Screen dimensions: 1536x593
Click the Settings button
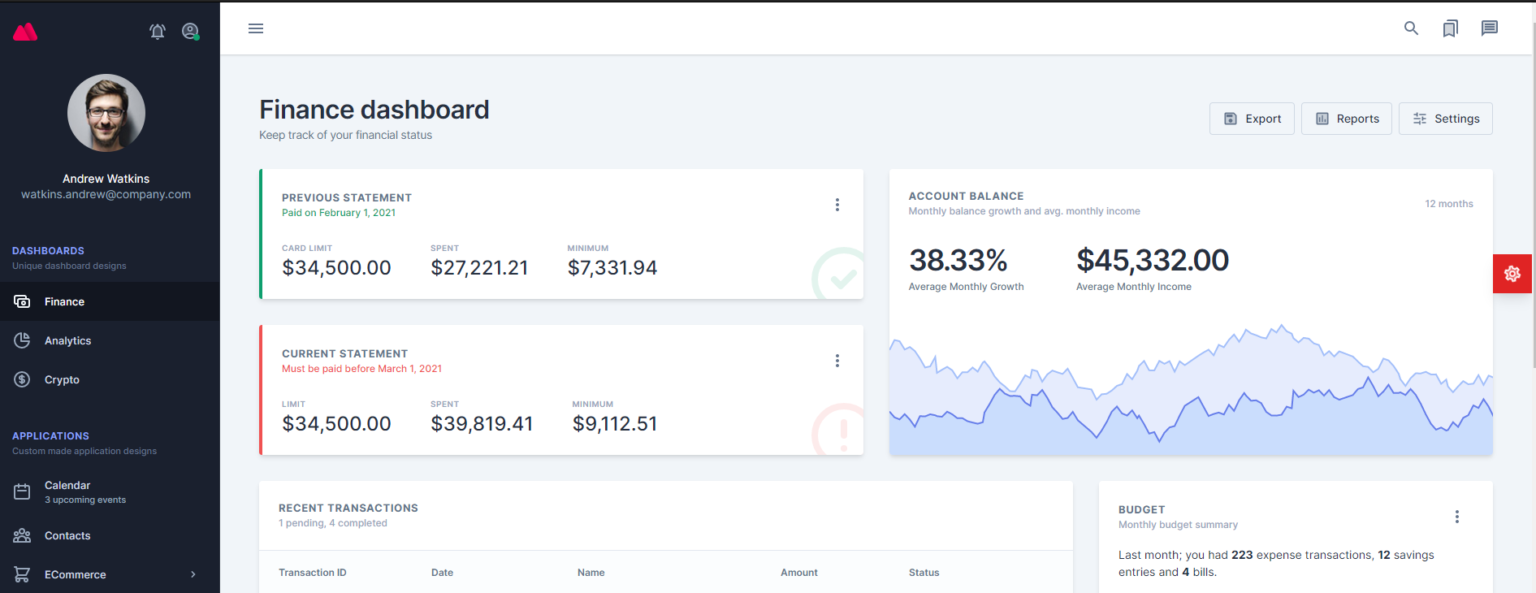1445,119
